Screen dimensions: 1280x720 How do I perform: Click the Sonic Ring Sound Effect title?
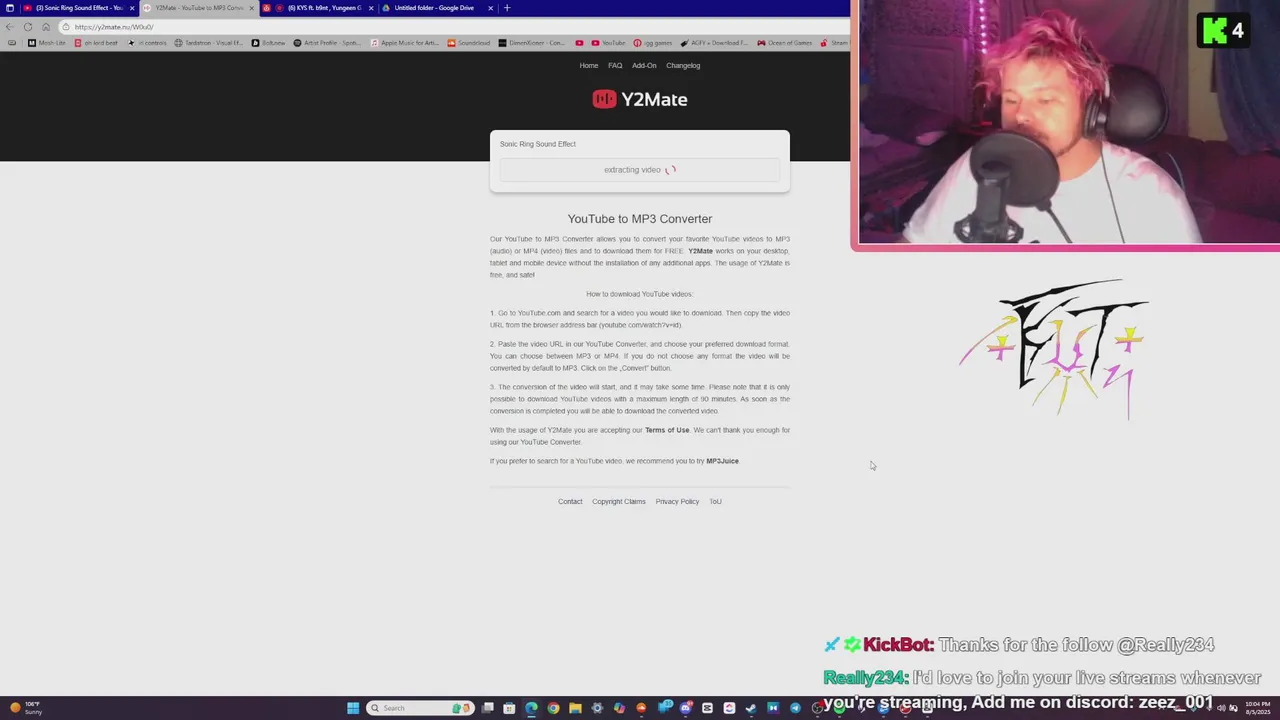click(x=538, y=144)
